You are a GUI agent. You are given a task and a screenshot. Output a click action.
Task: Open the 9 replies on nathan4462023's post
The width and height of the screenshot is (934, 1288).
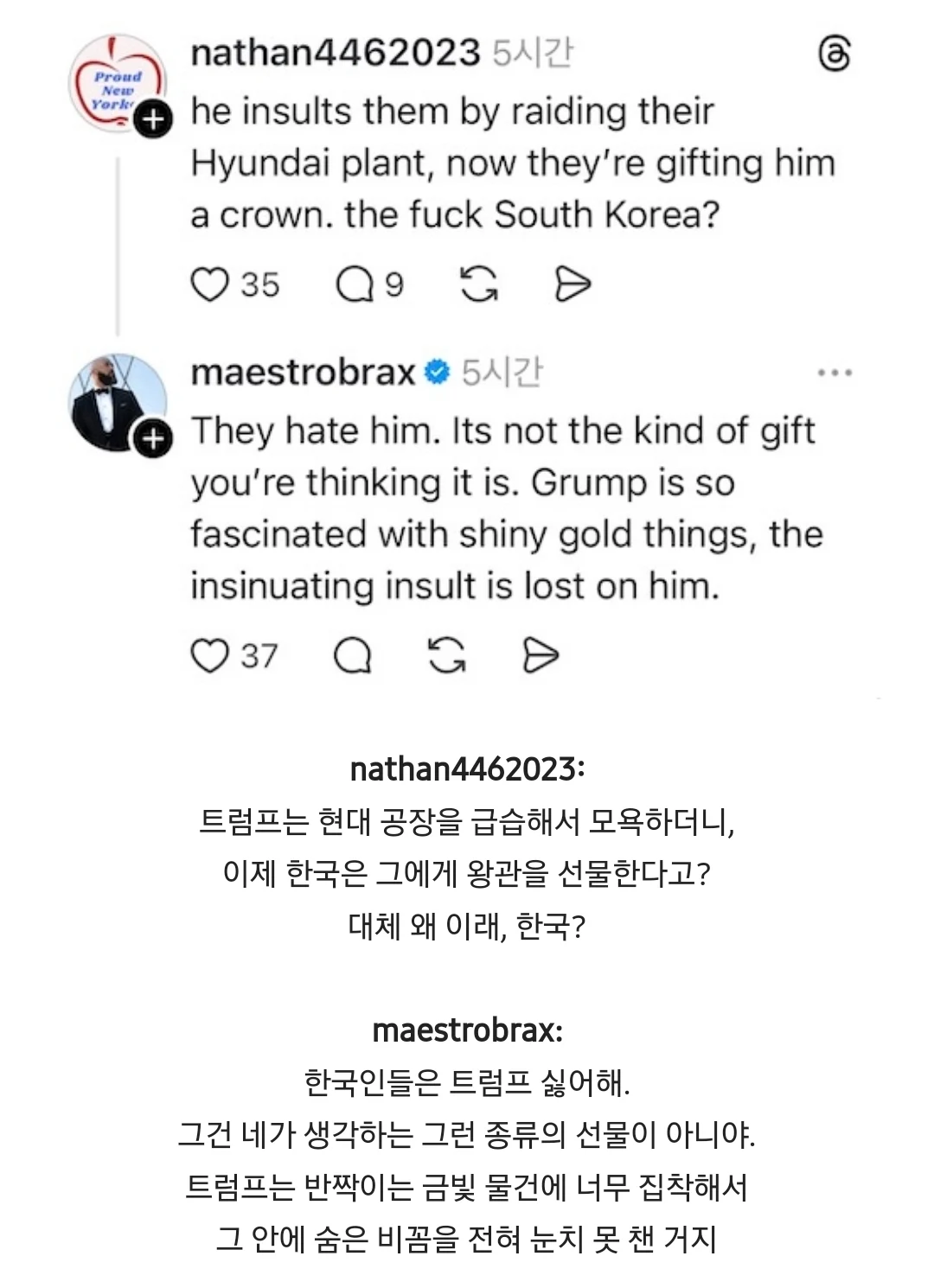pyautogui.click(x=354, y=284)
